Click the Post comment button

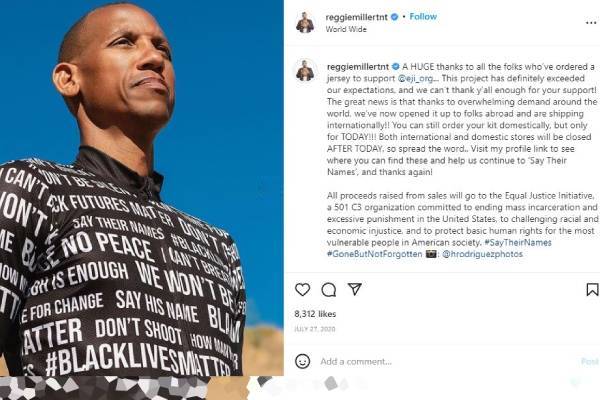(x=590, y=361)
